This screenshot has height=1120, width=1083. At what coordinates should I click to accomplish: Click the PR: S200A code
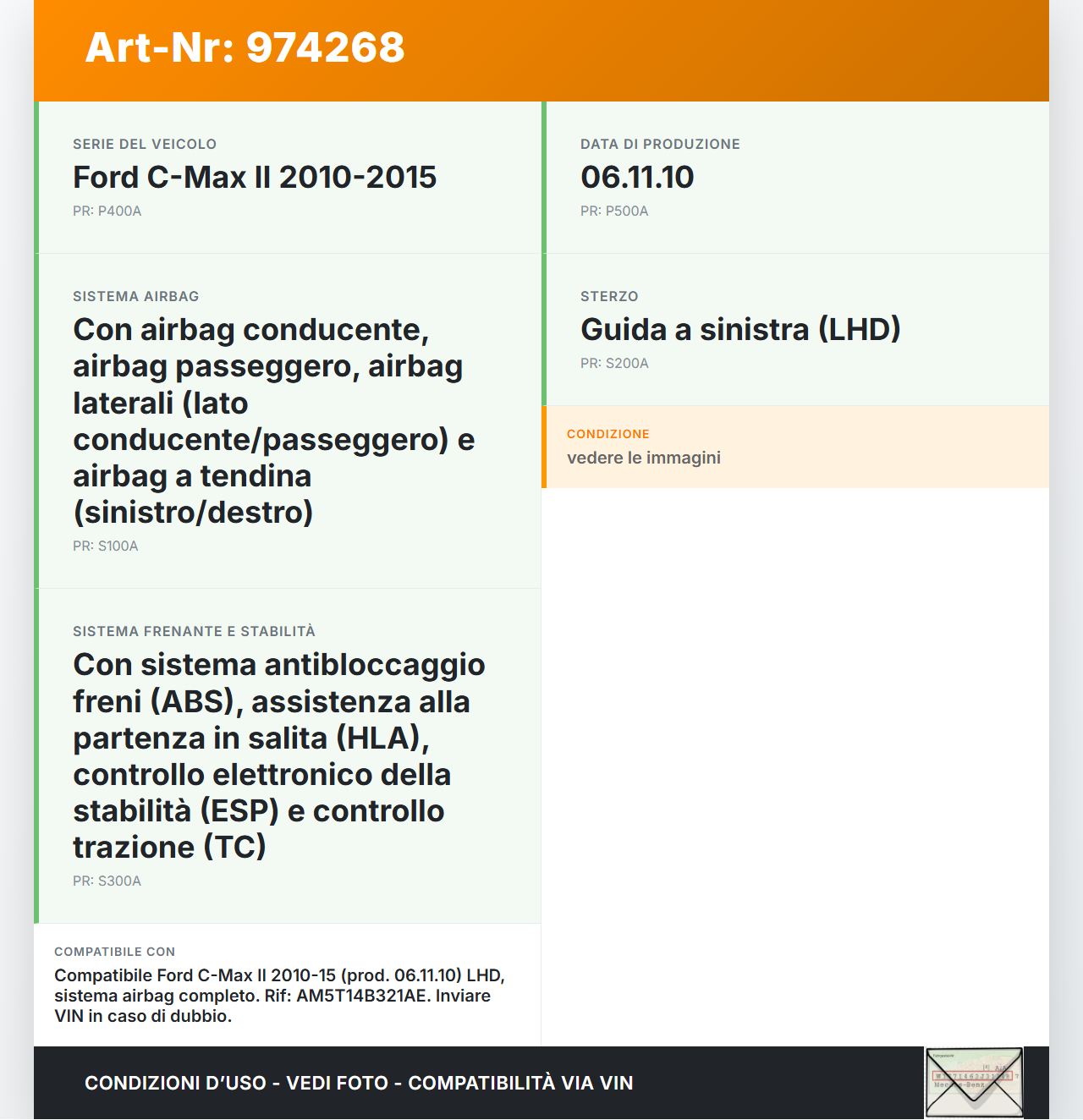tap(614, 363)
